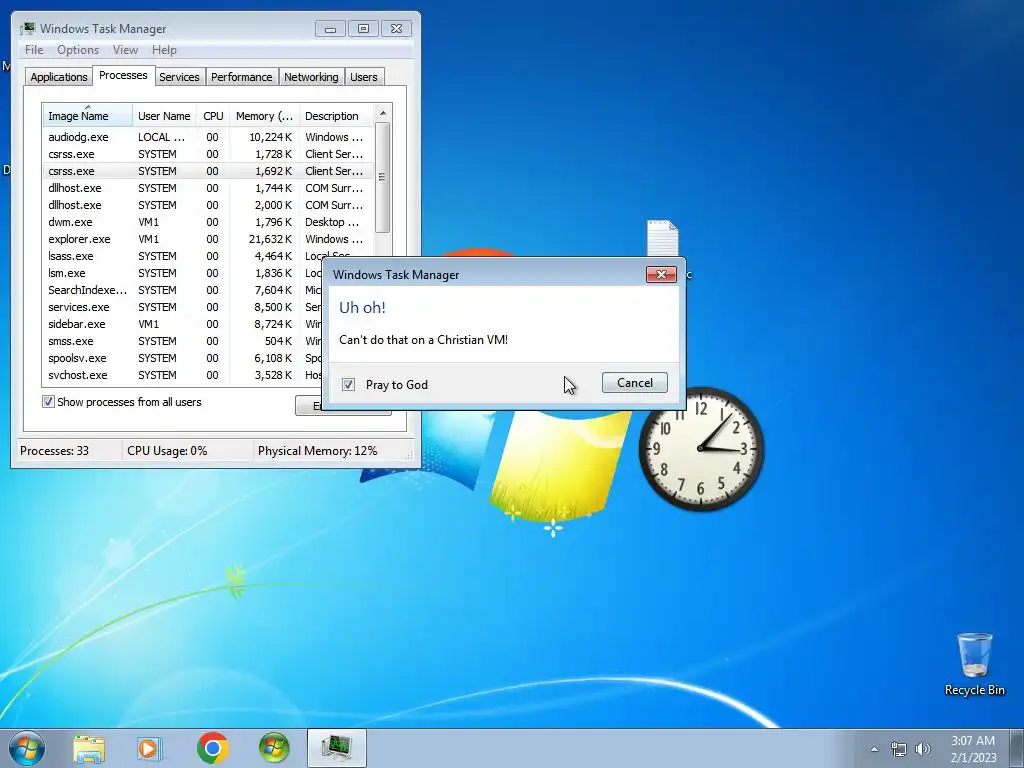Click the taskbar date and time

pos(973,749)
